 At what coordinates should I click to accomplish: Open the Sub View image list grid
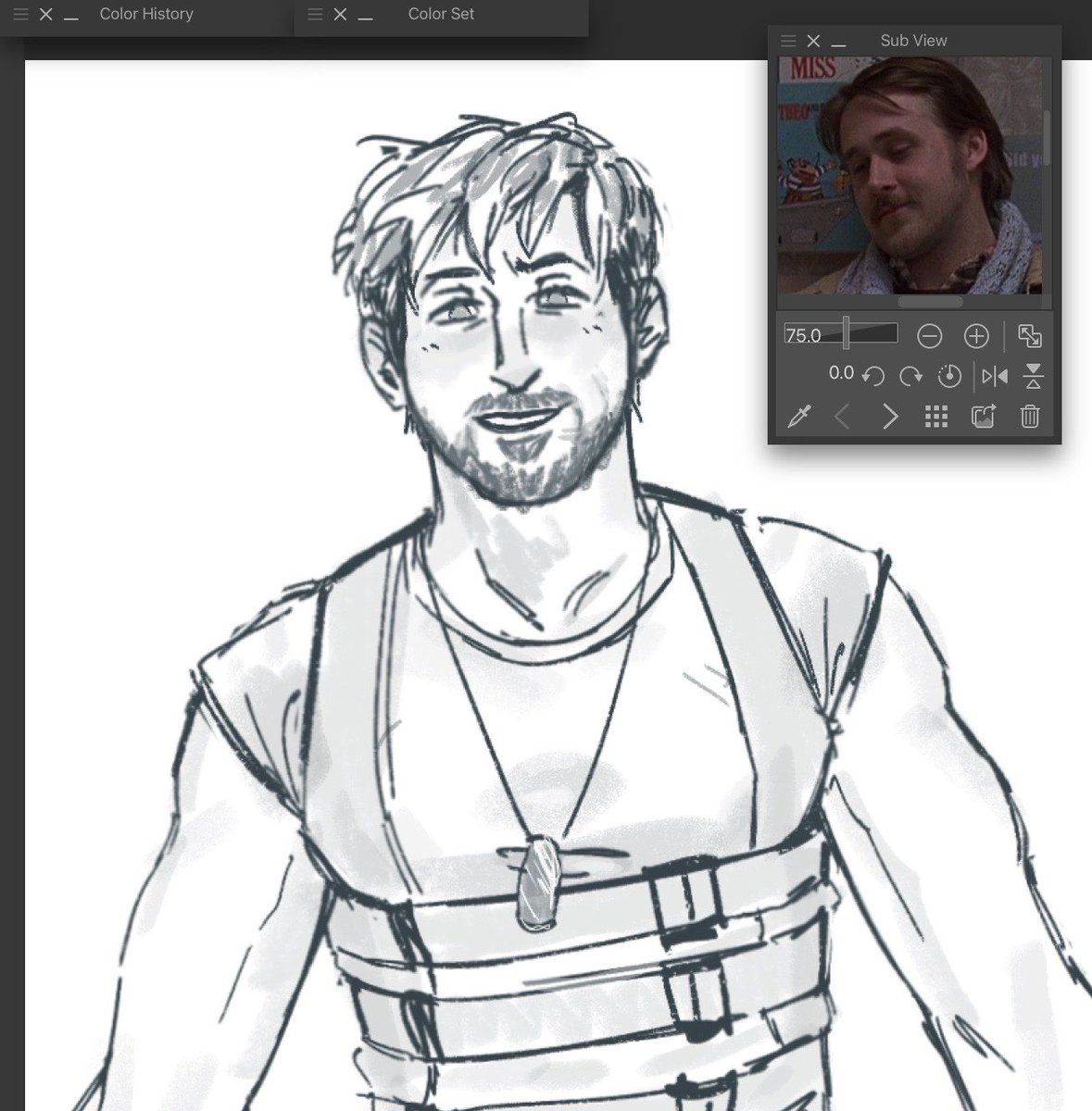tap(936, 417)
